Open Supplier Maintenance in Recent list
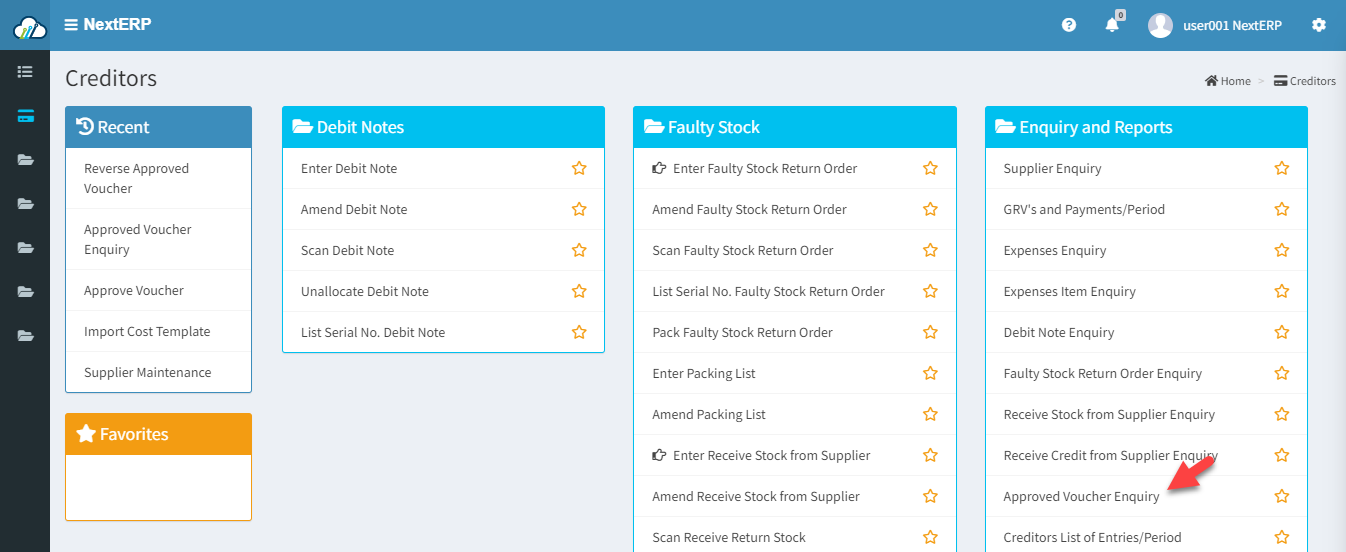Image resolution: width=1346 pixels, height=552 pixels. [148, 372]
